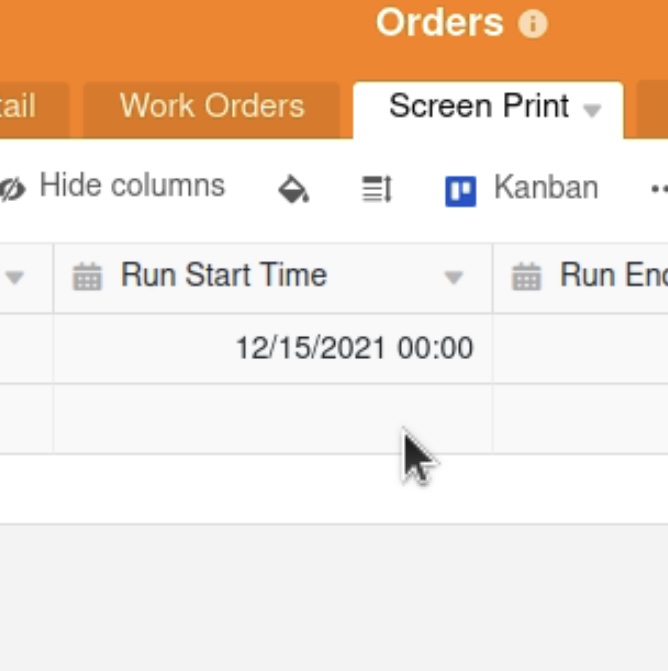Switch to the partially visible tab left of Work Orders

25,106
